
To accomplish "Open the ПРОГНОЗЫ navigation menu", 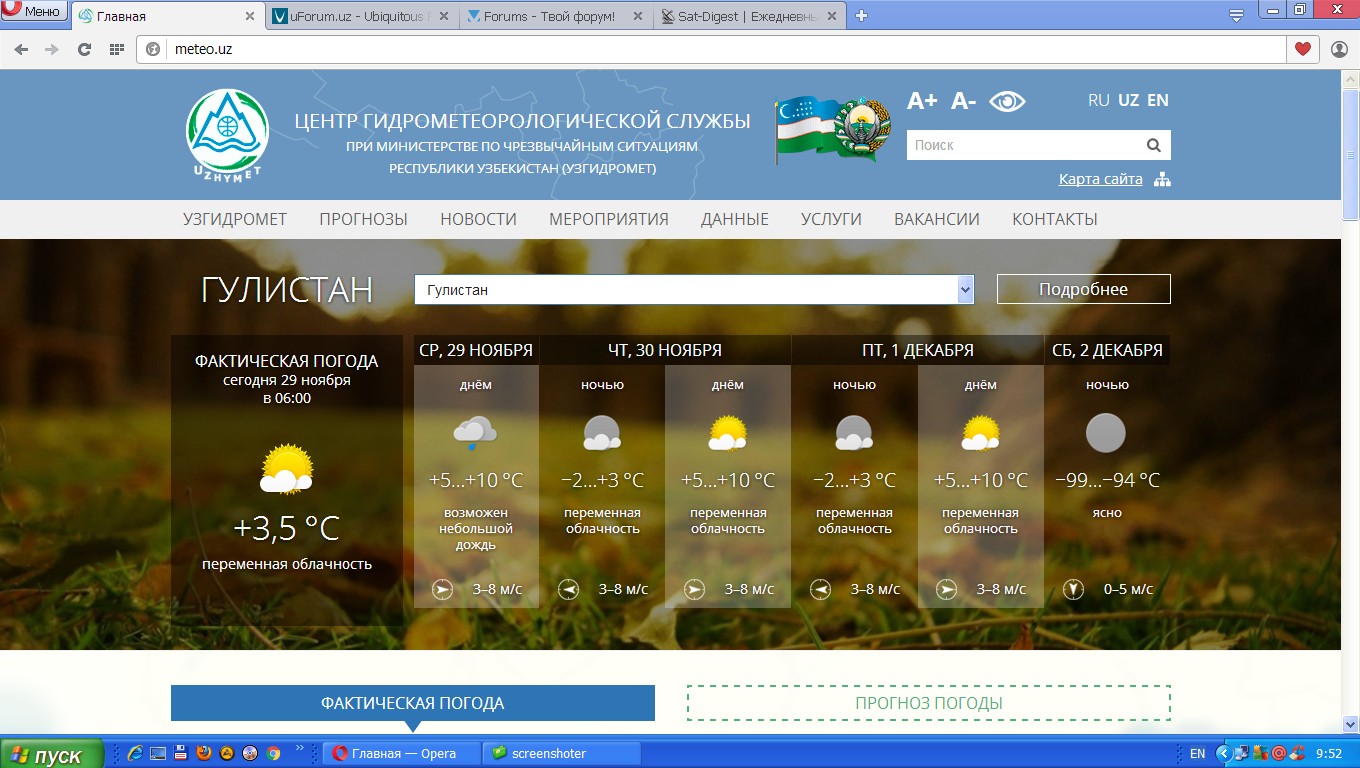I will 363,219.
